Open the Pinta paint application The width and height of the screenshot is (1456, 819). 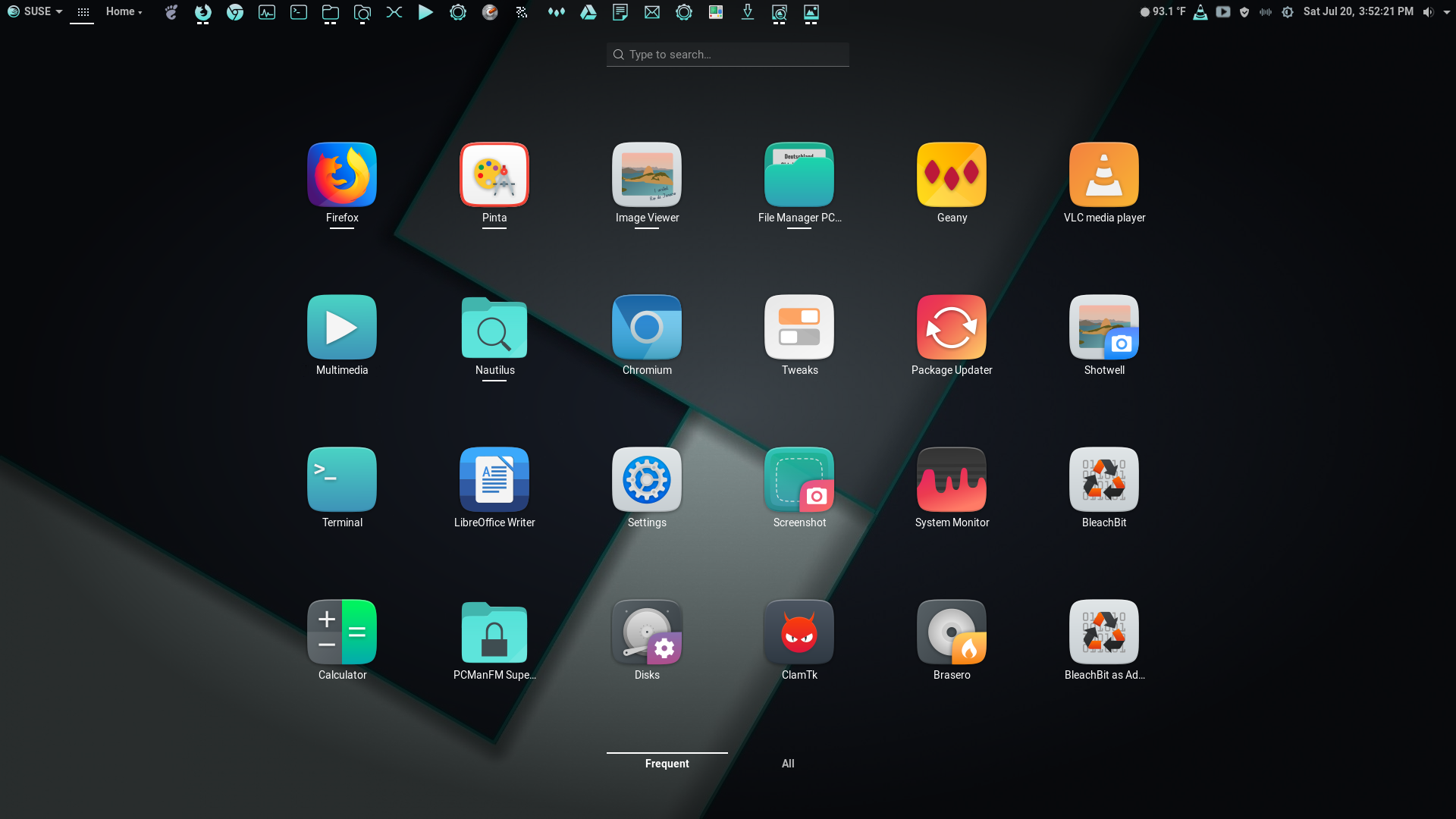pos(494,175)
